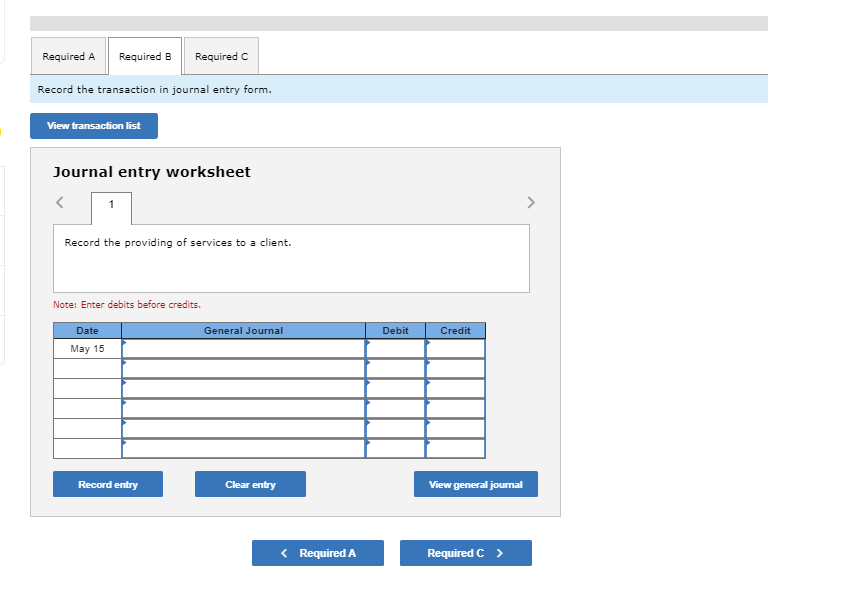Screen dimensions: 858x596
Task: Click the May 15 date cell
Action: click(87, 348)
